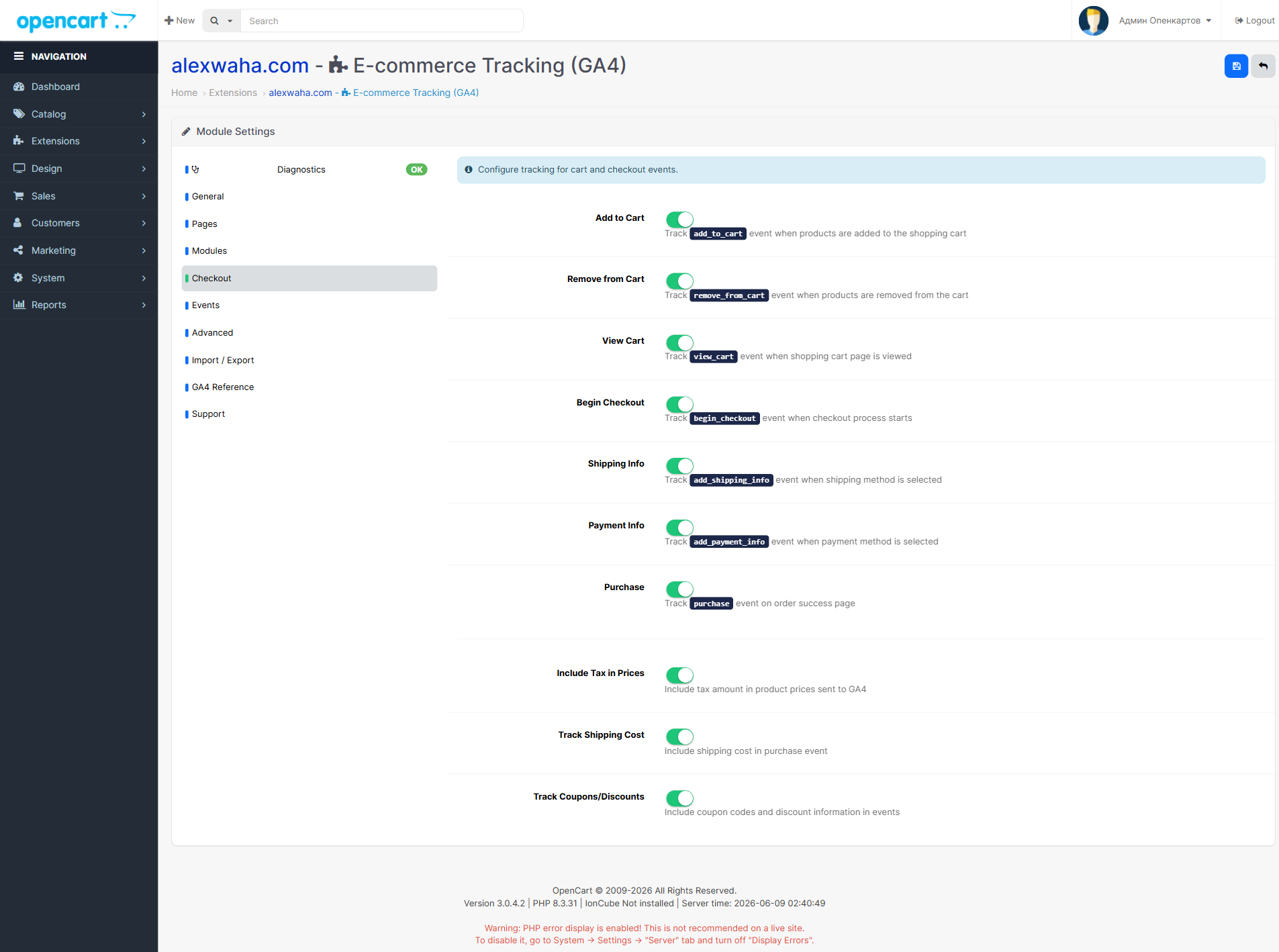Toggle the View Cart switch
Screen dimensions: 1279x952
679,342
